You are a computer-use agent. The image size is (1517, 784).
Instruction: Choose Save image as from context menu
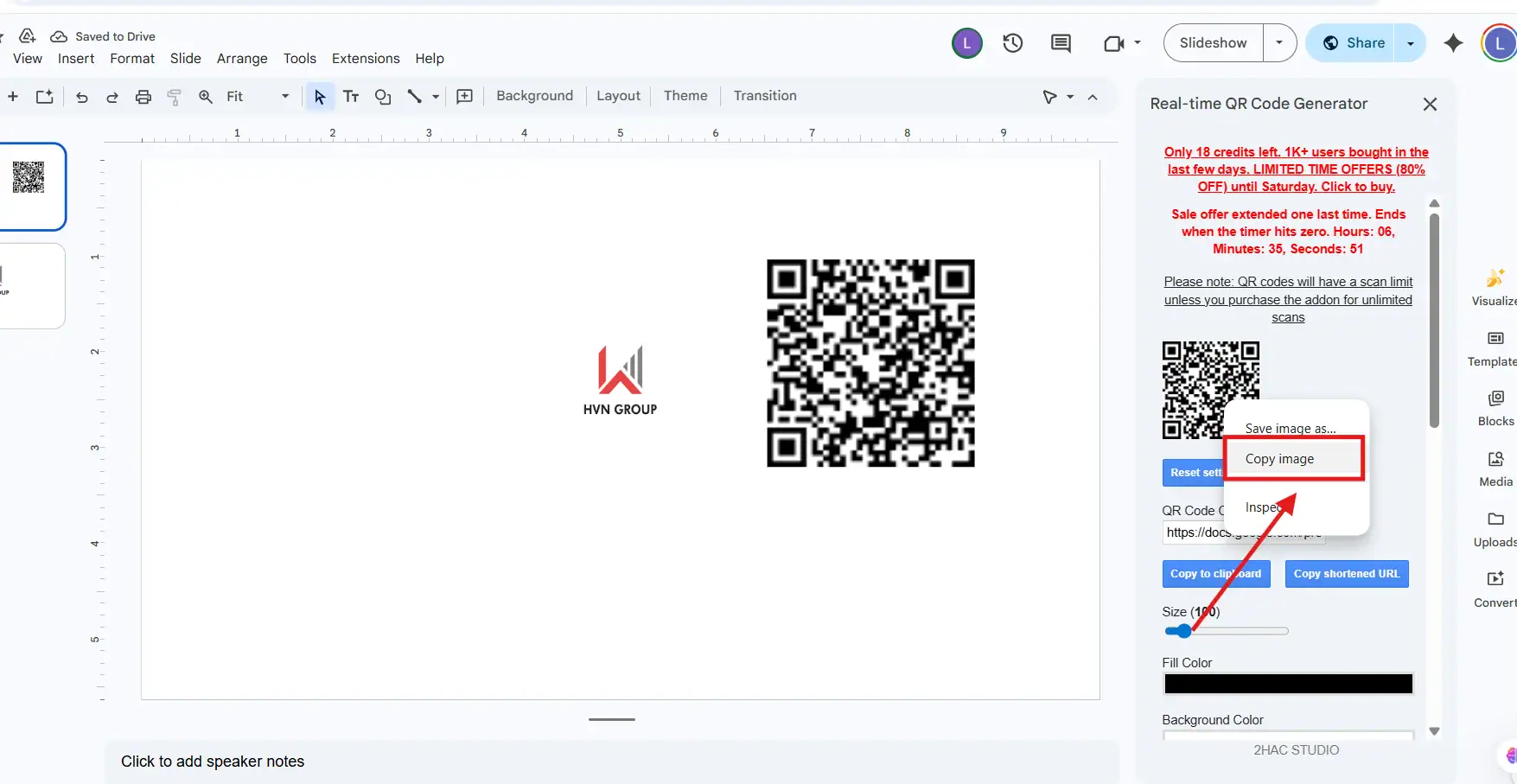pyautogui.click(x=1291, y=429)
